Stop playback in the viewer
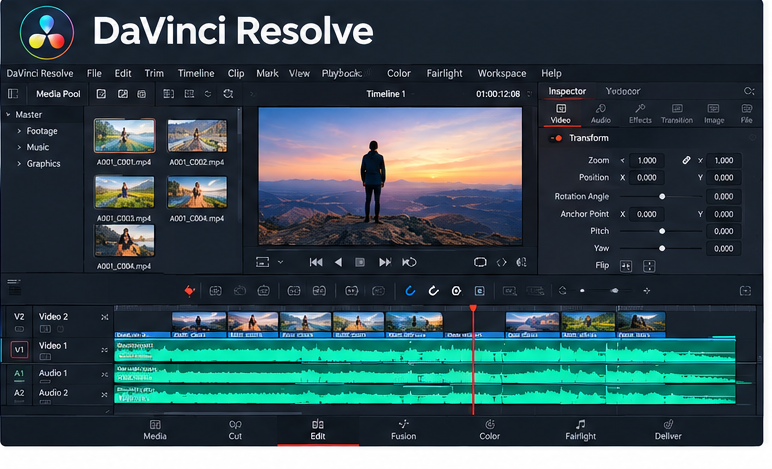 click(360, 262)
